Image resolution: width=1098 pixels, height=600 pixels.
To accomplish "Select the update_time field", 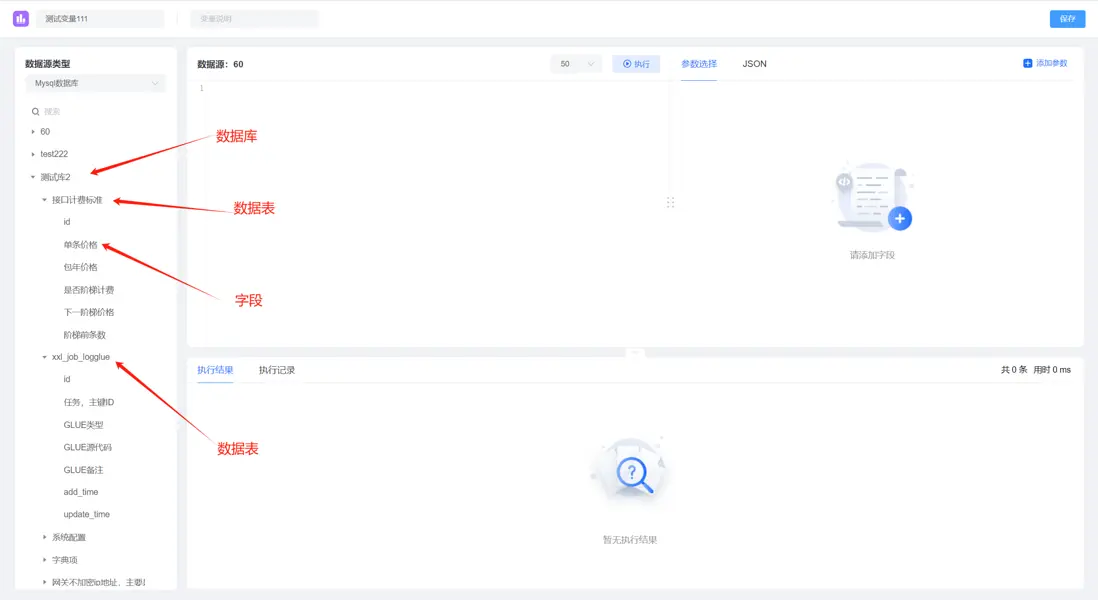I will (86, 515).
